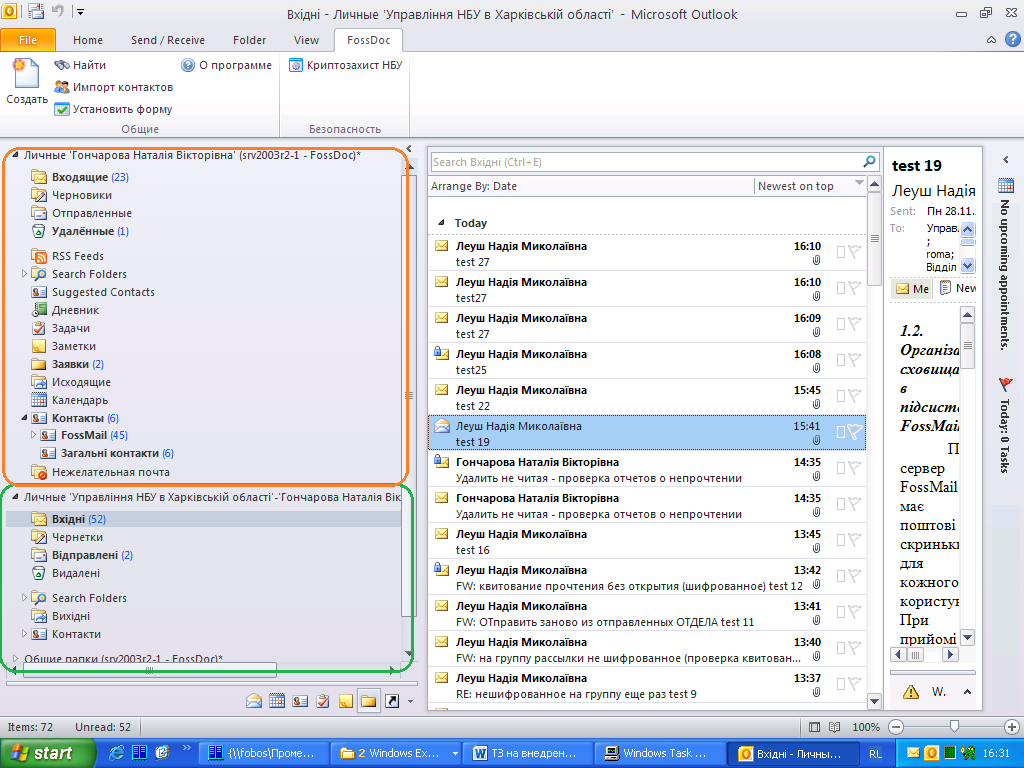Open the Folder ribbon tab
The height and width of the screenshot is (768, 1024).
[x=249, y=40]
